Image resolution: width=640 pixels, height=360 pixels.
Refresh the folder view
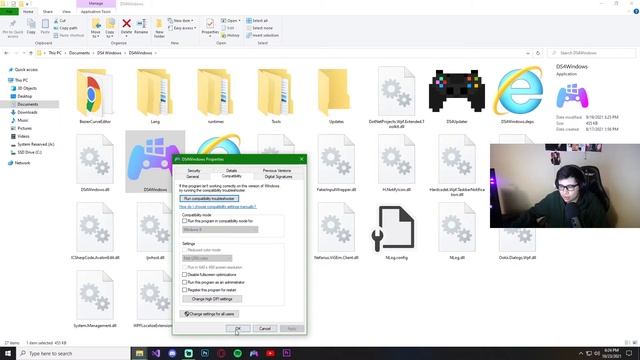tap(538, 53)
